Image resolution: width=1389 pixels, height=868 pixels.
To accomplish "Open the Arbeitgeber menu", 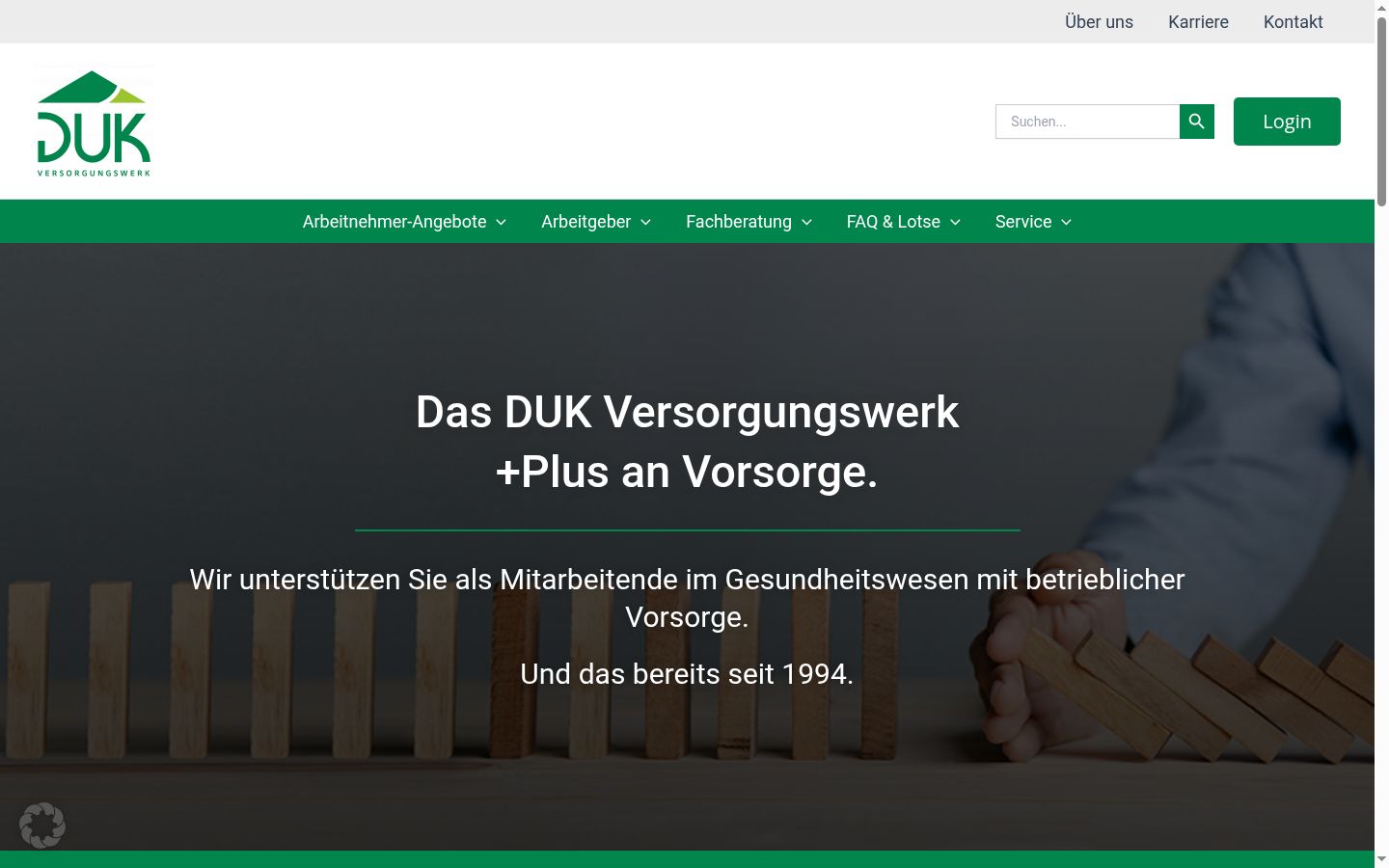I will tap(586, 222).
